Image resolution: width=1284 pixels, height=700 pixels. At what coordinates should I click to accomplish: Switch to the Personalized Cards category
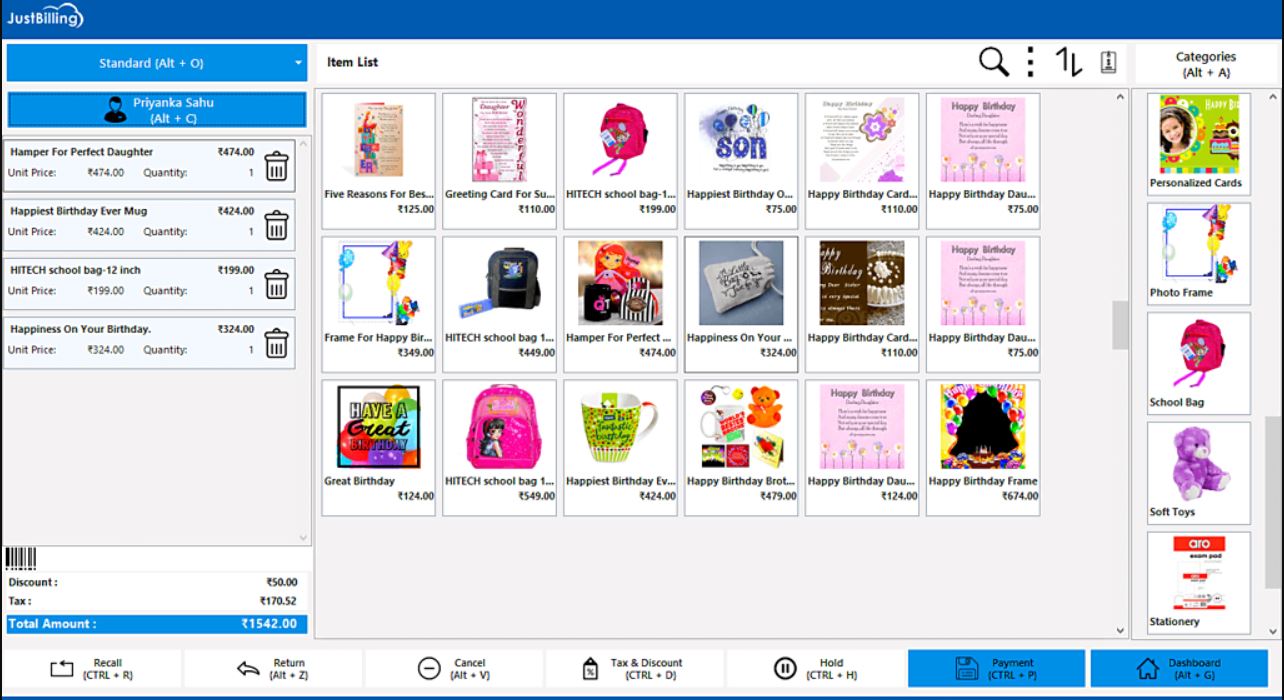click(1198, 143)
